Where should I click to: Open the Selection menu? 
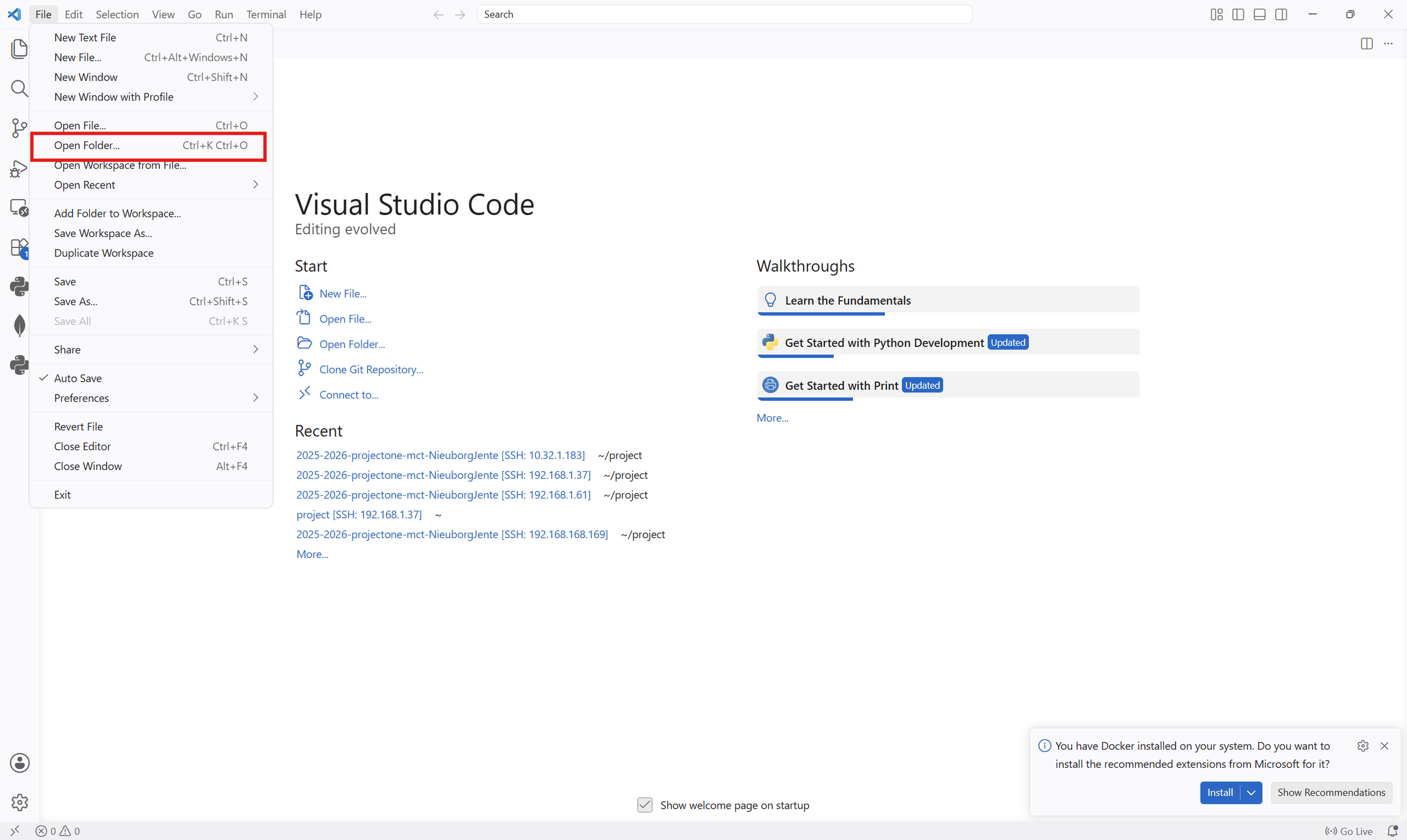click(117, 15)
